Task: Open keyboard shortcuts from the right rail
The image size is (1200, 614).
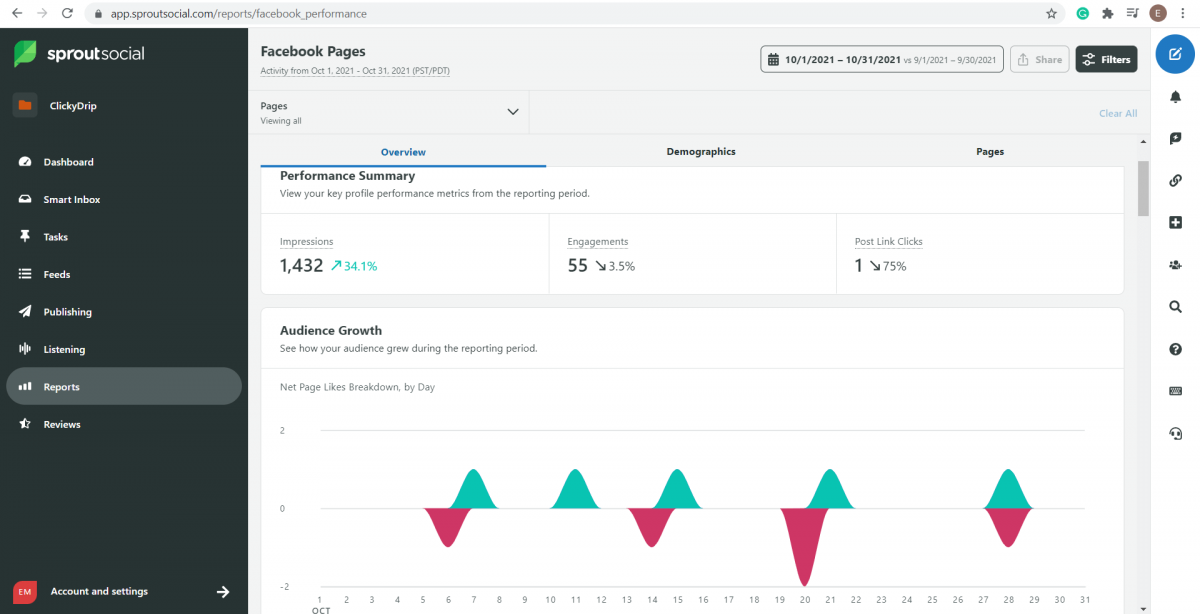Action: (1175, 390)
